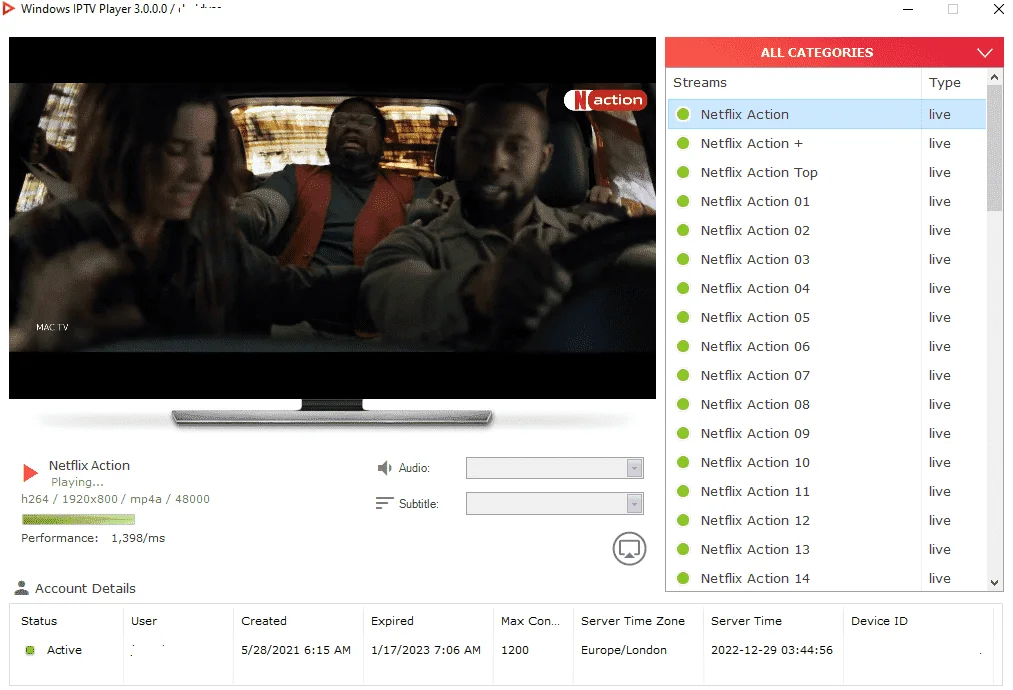Viewport: 1013px width, 690px height.
Task: Click the stream list scrollbar thumb
Action: 994,147
